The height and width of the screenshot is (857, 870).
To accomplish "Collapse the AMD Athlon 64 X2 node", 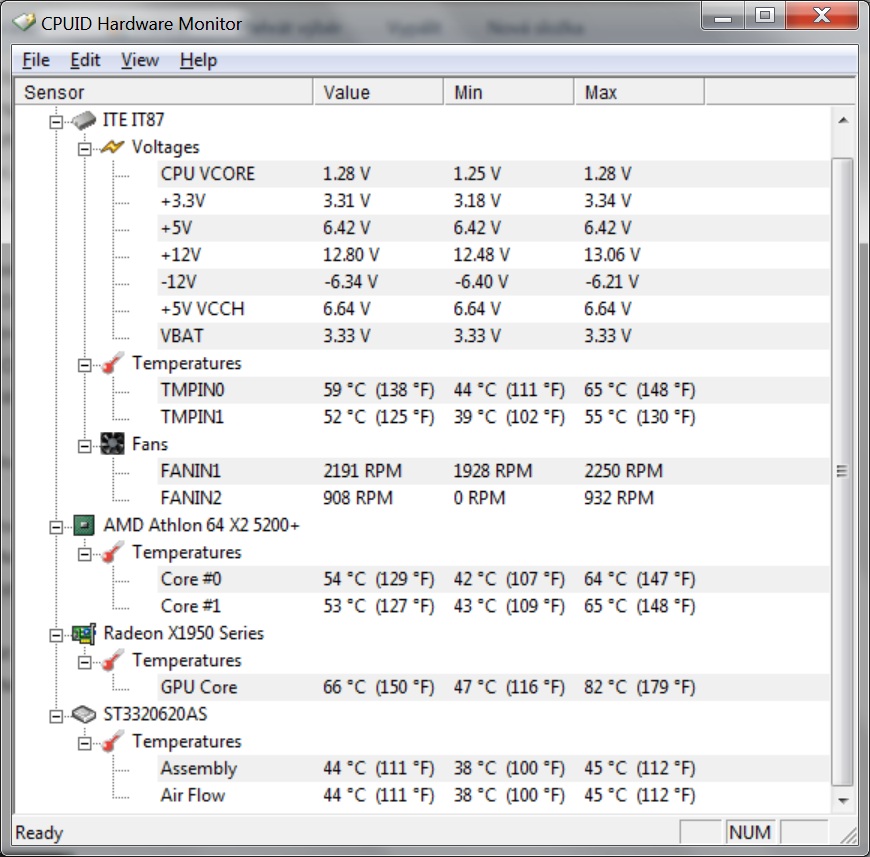I will click(x=56, y=527).
